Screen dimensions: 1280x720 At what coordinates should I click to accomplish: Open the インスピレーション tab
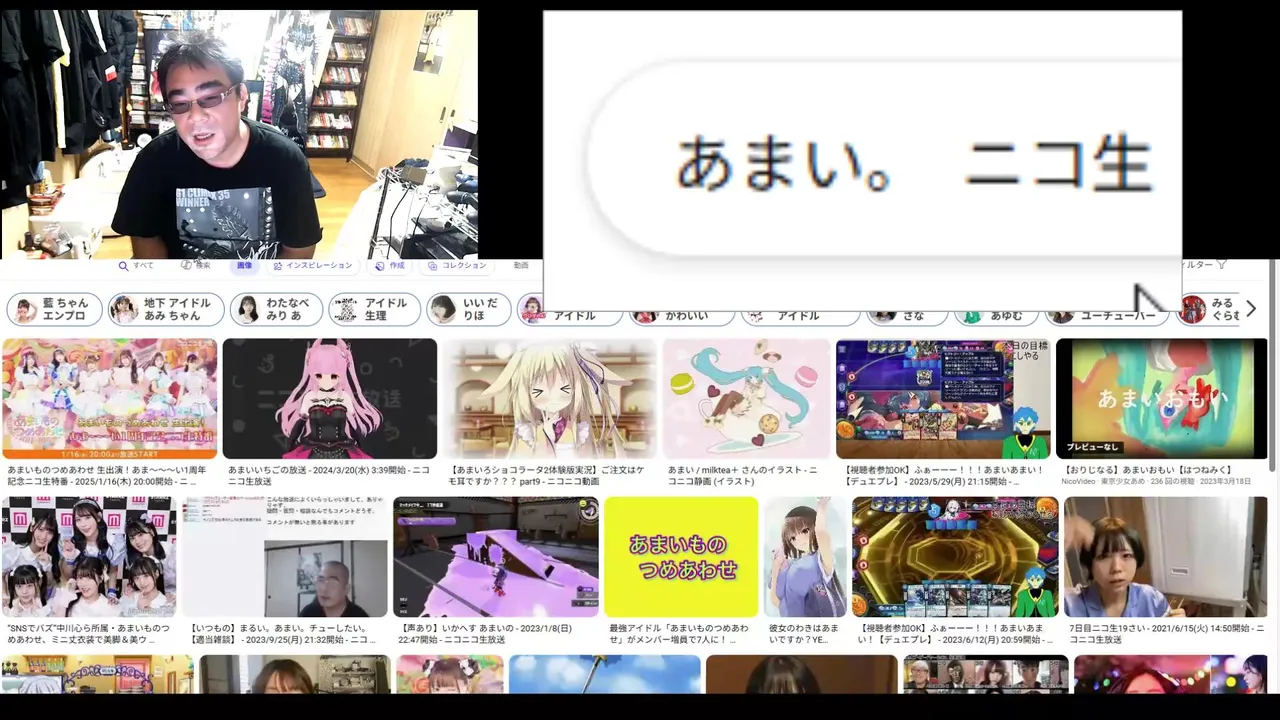[311, 266]
